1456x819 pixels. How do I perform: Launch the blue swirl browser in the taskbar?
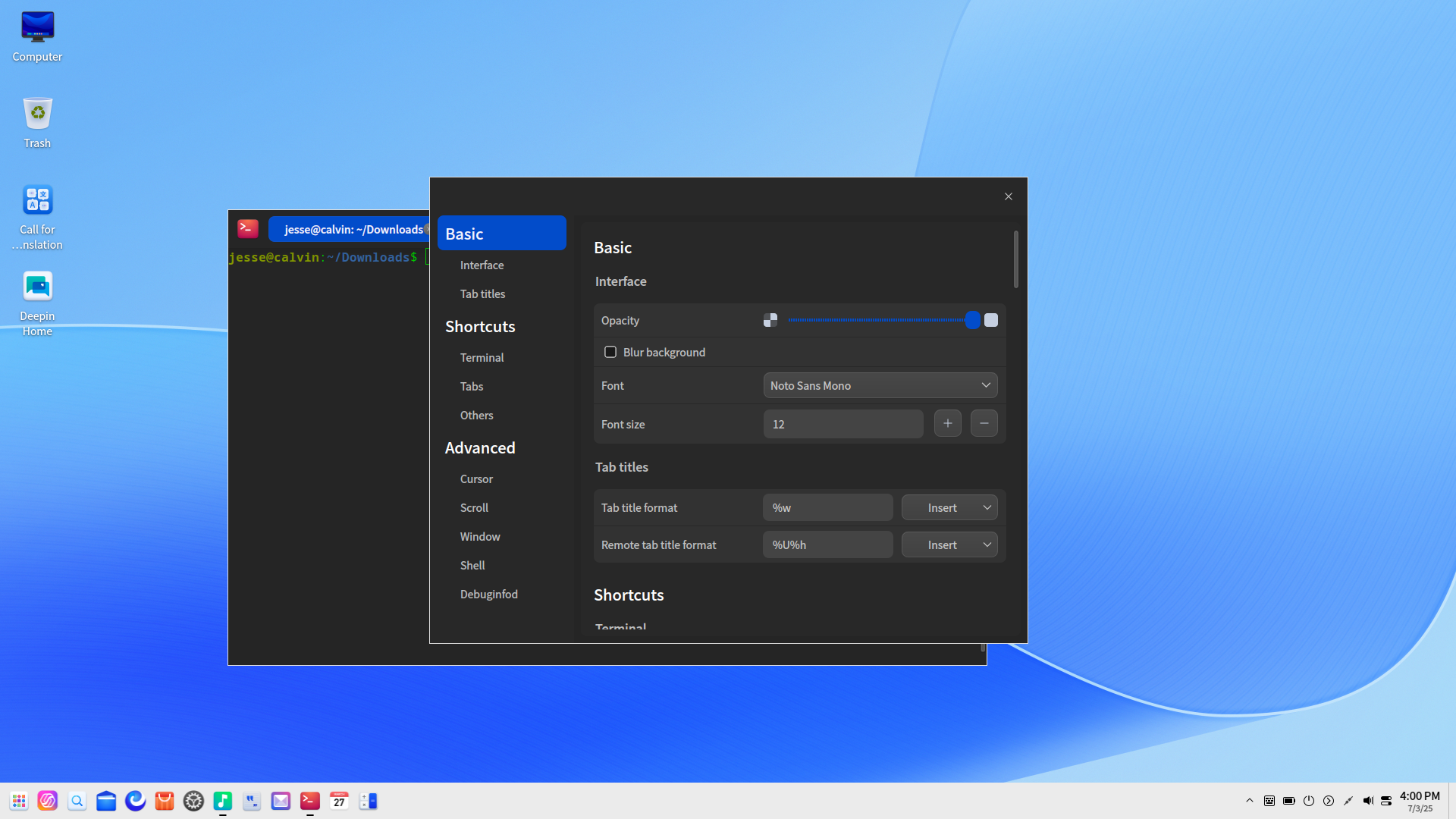136,801
